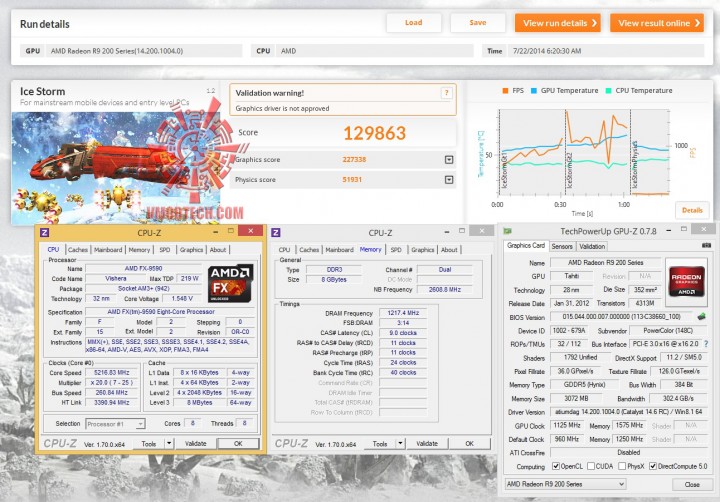Select Mainboard tab in right CPU-Z window
The width and height of the screenshot is (720, 502).
pos(339,250)
